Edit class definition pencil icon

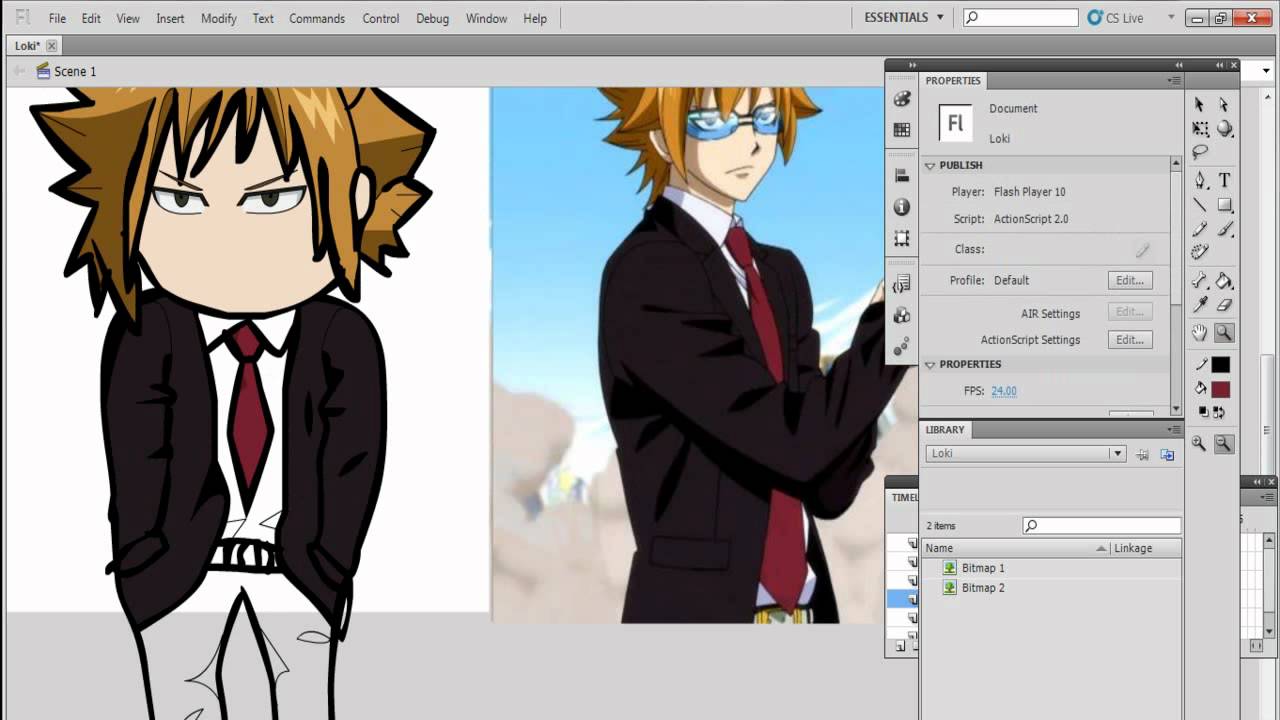pos(1142,250)
